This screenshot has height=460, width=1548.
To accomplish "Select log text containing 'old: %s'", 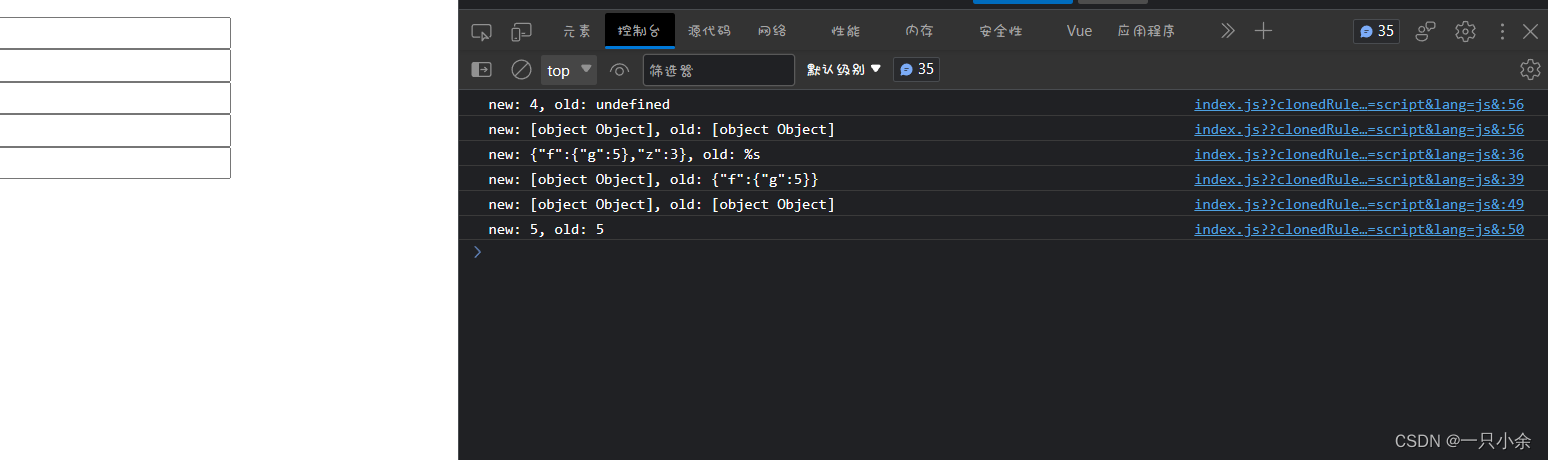I will 624,154.
